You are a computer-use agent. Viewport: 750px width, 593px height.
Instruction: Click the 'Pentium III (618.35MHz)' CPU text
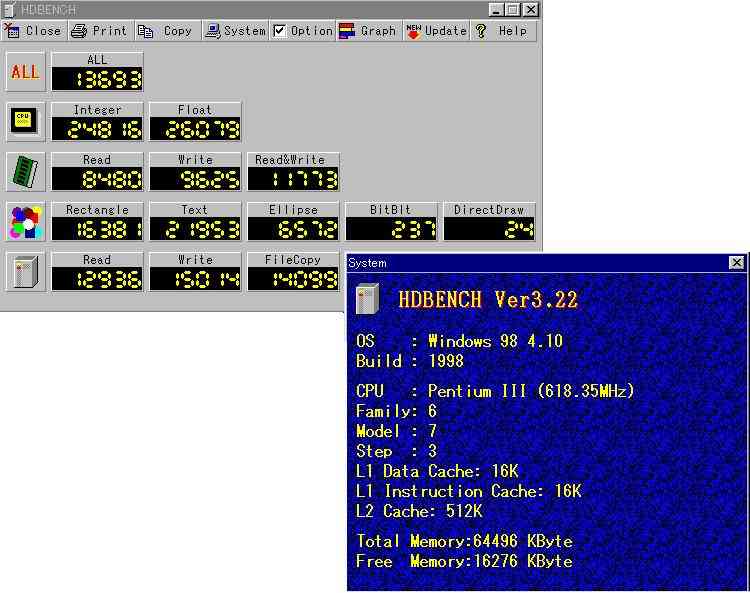coord(531,391)
